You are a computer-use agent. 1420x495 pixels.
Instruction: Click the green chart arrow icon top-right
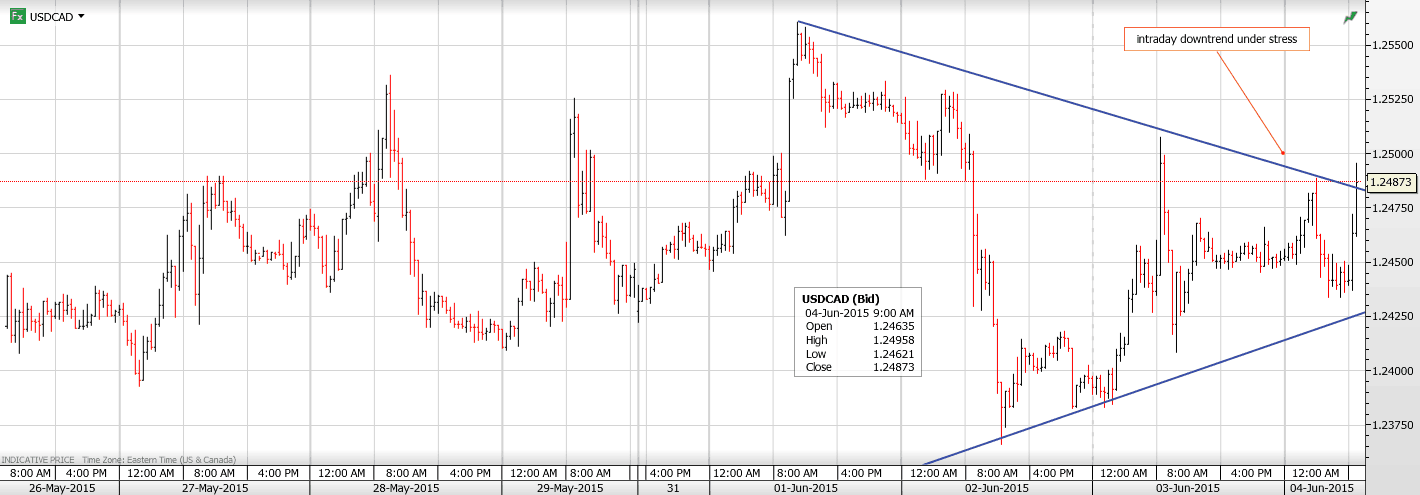tap(1351, 17)
